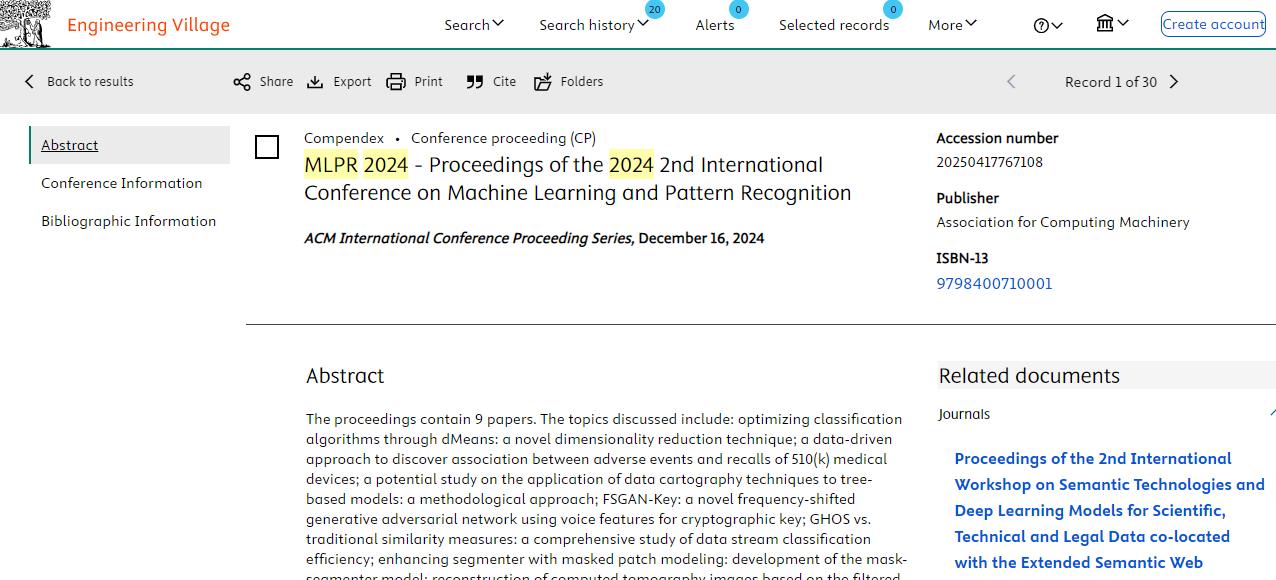The width and height of the screenshot is (1276, 580).
Task: Click the Share label
Action: tap(276, 82)
